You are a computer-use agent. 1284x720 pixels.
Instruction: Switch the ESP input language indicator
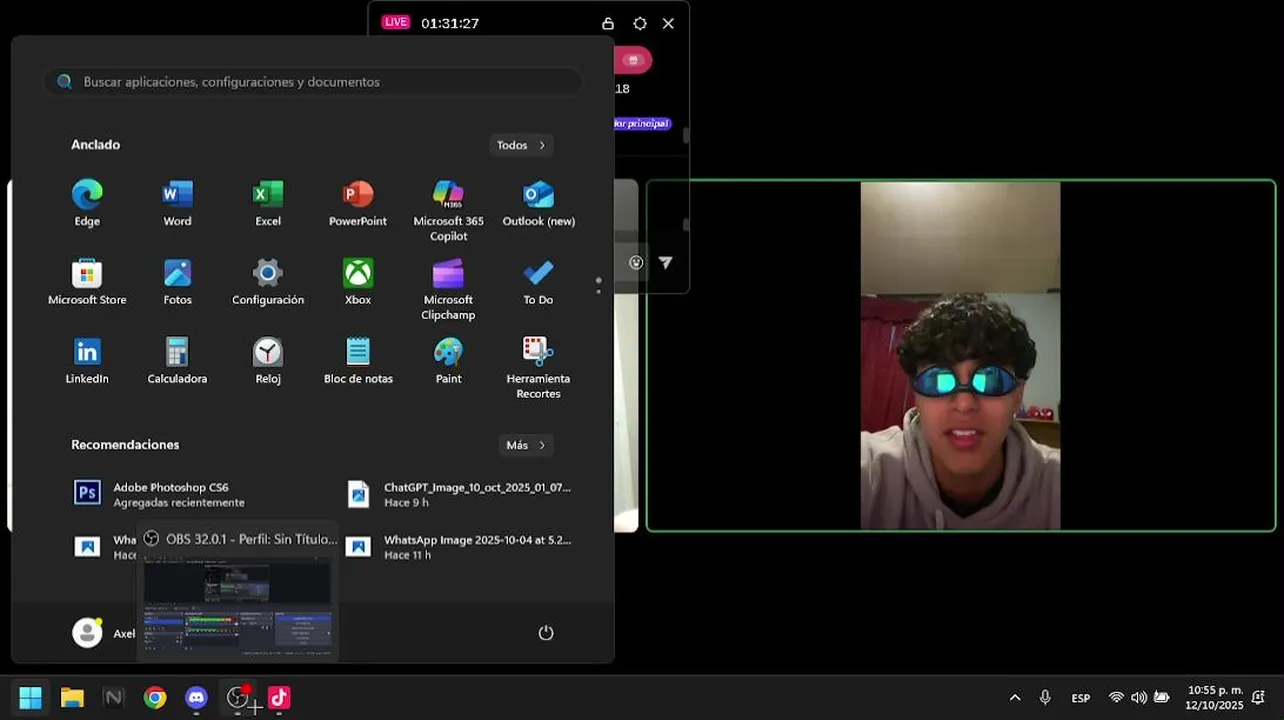point(1081,698)
